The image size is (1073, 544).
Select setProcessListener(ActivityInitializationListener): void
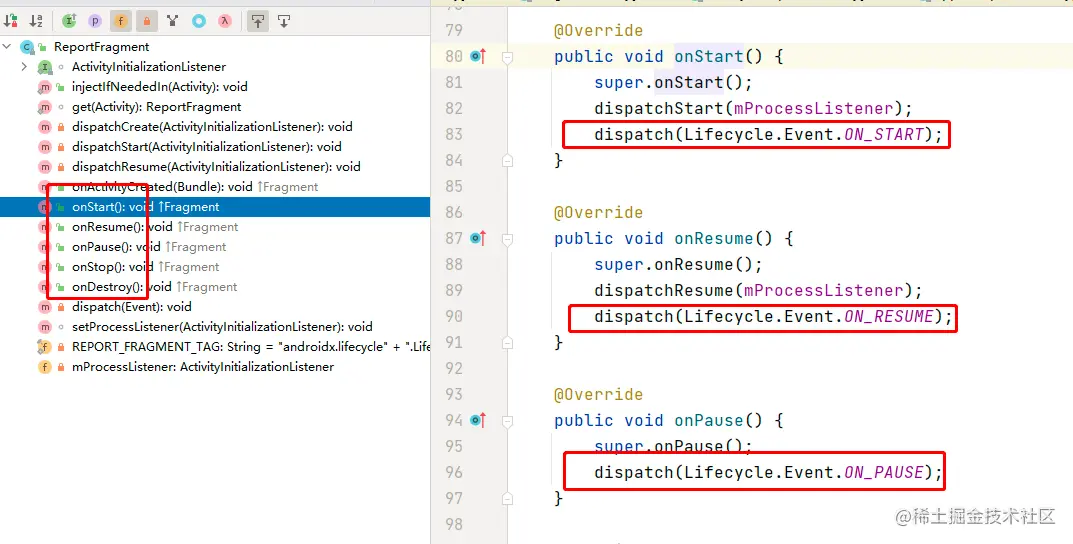[222, 326]
